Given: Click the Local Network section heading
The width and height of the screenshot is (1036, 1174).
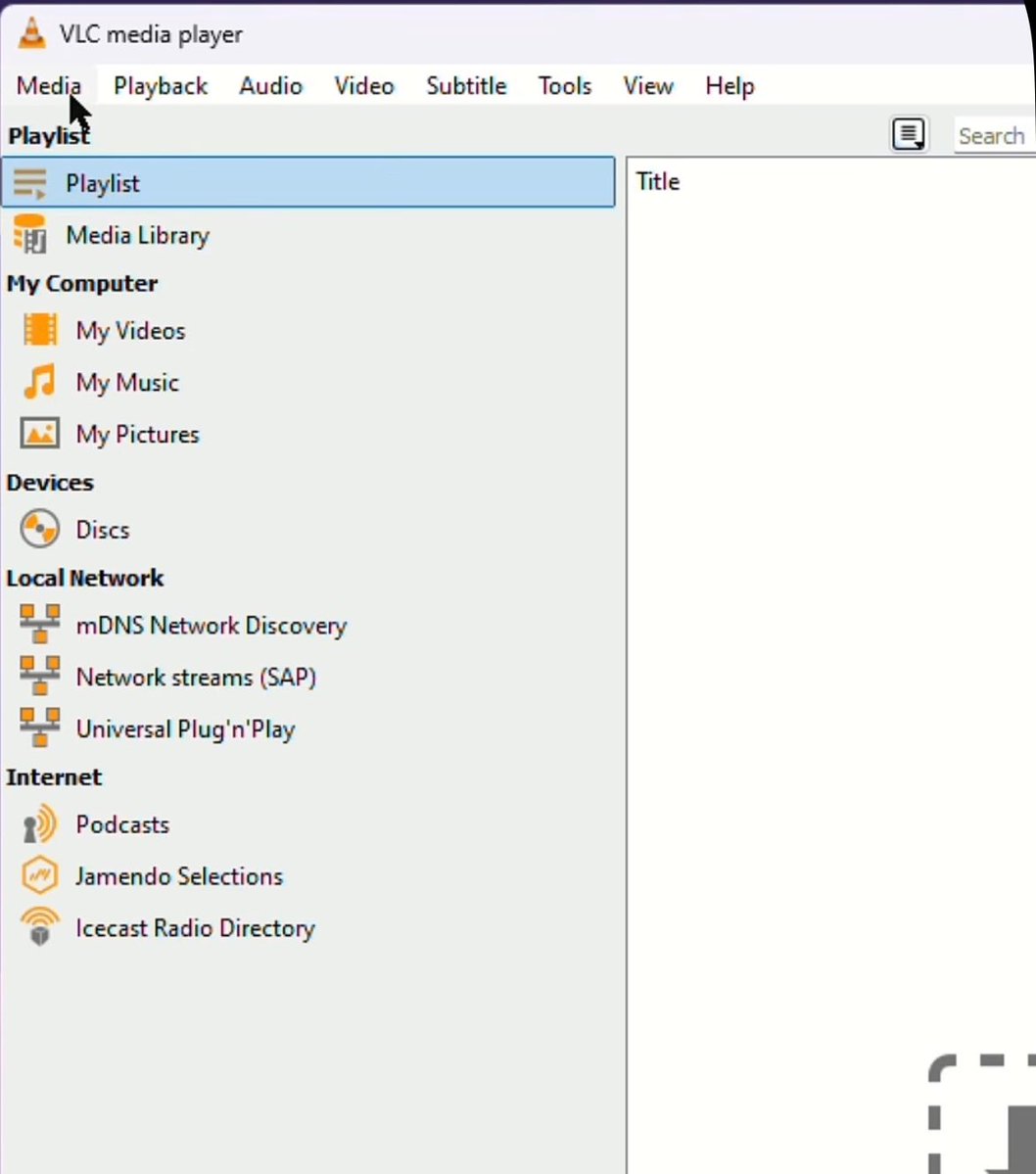Looking at the screenshot, I should (x=85, y=578).
